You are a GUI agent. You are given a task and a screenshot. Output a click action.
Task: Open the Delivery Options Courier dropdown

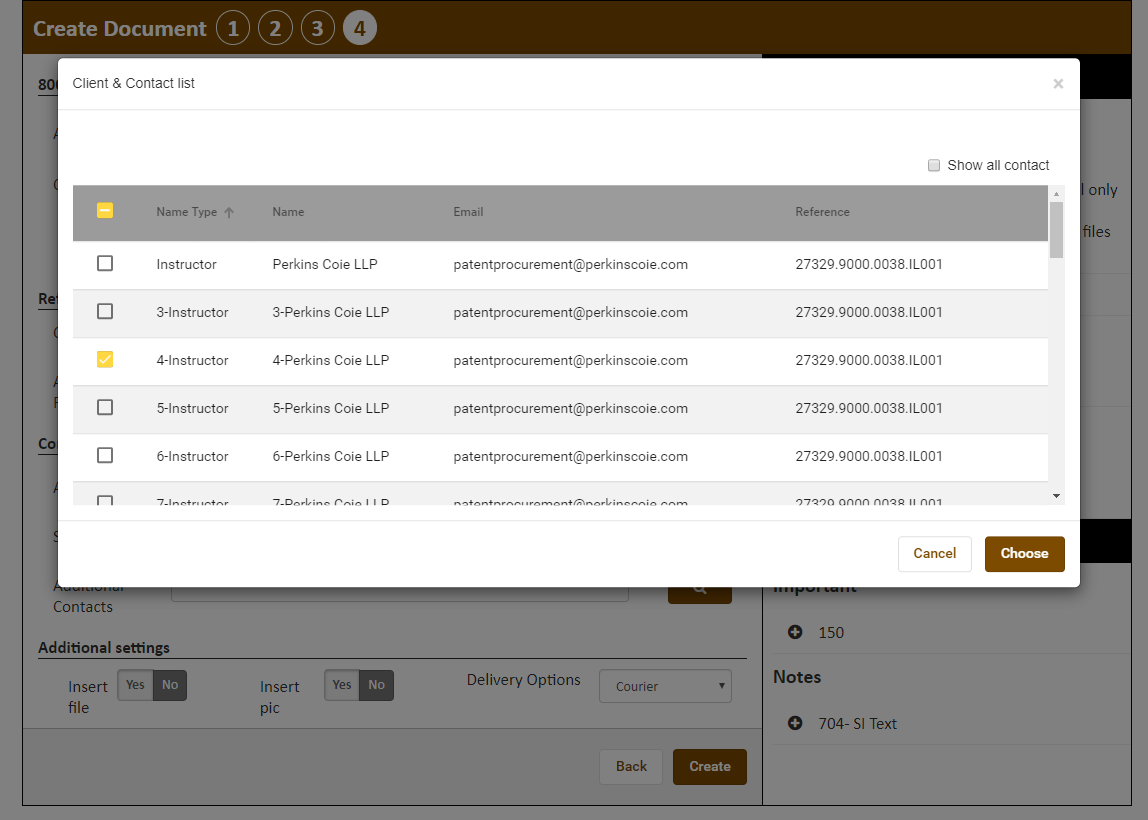(665, 686)
